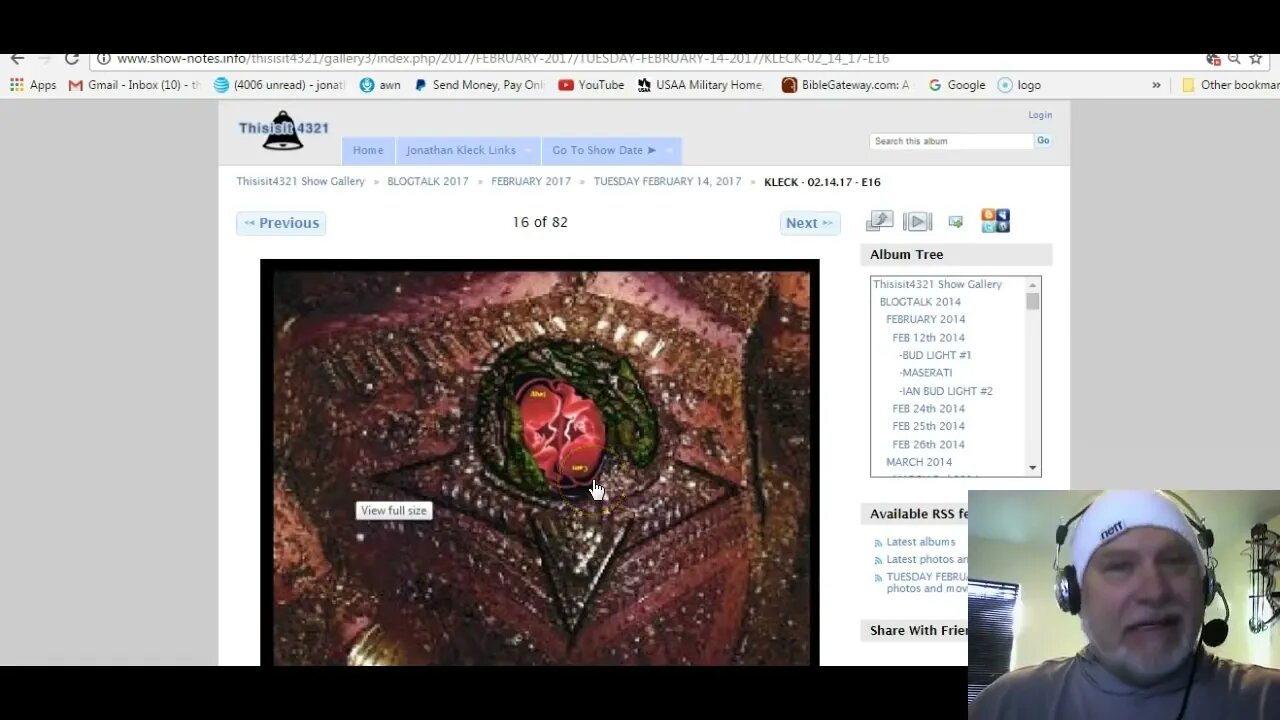1280x720 pixels.
Task: Reload the page with the refresh icon
Action: click(x=72, y=59)
